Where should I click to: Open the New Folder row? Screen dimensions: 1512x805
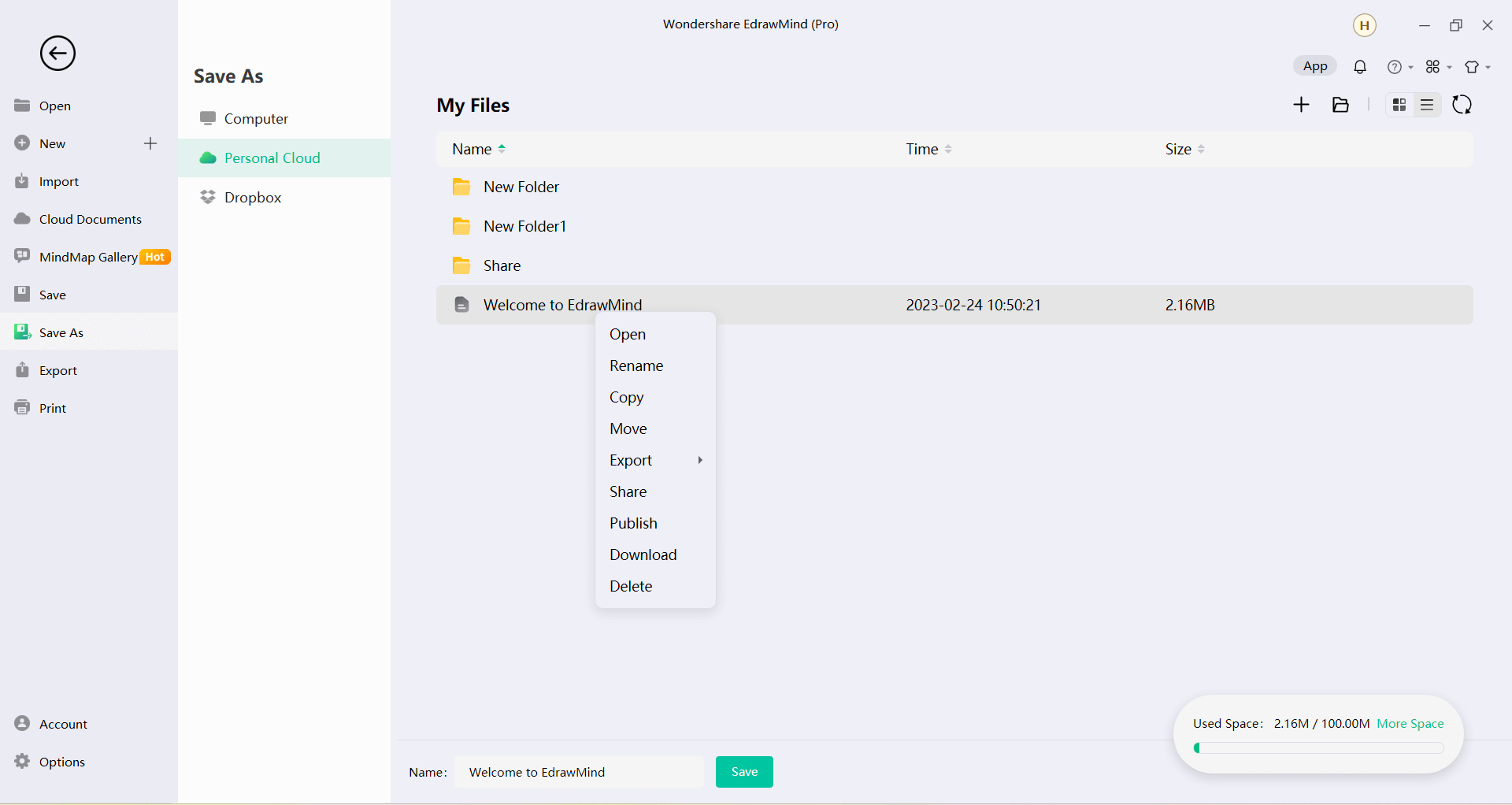click(954, 187)
